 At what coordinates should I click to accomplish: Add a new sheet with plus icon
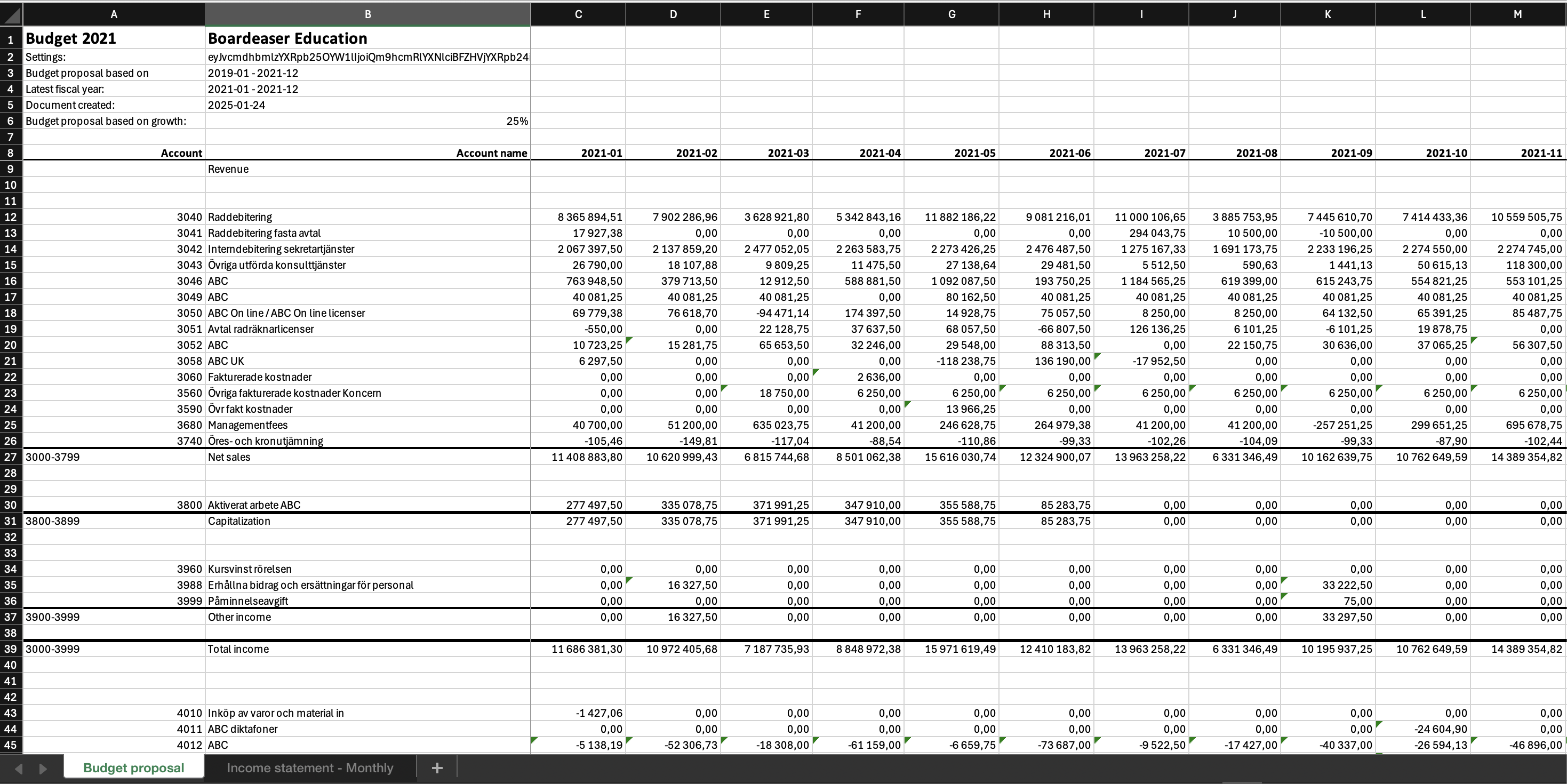point(437,767)
